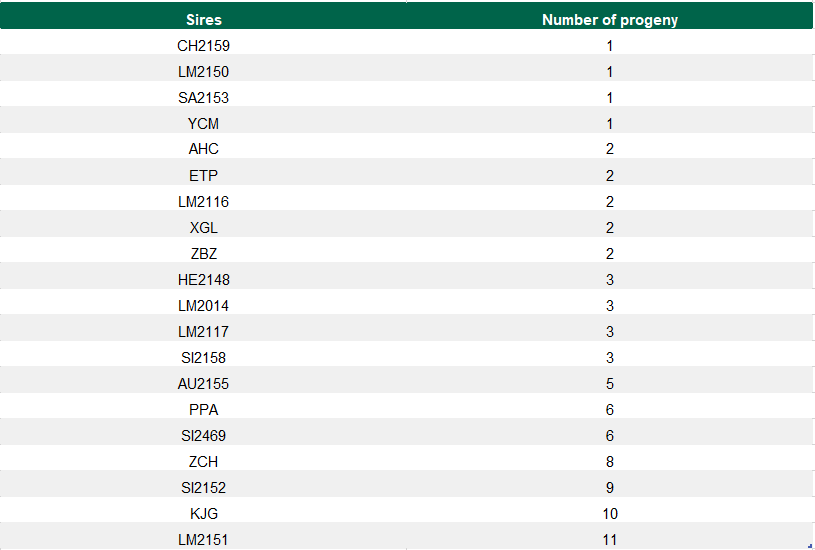Select the progeny count for LM2151
Viewport: 815px width, 550px height.
610,540
